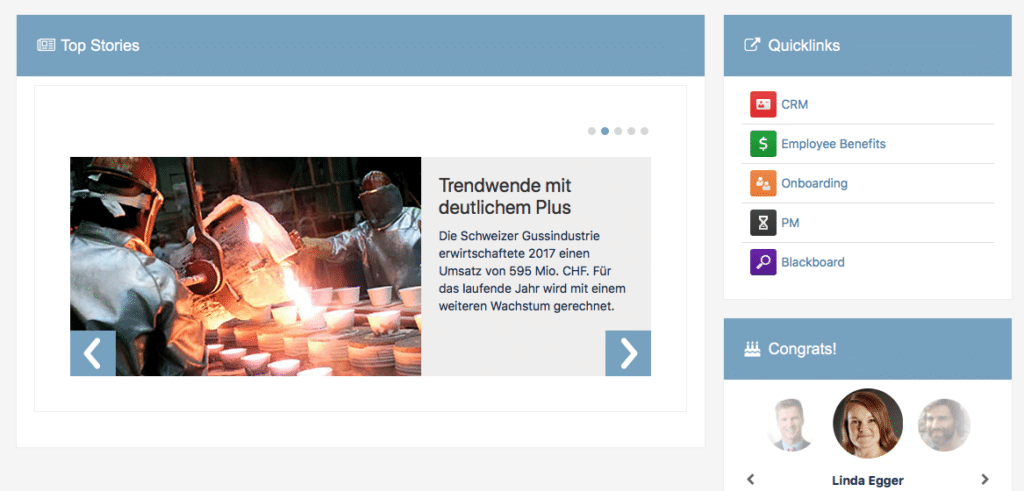Screen dimensions: 1024x491
Task: Click the purple Blackboard magnifier icon
Action: tap(763, 262)
